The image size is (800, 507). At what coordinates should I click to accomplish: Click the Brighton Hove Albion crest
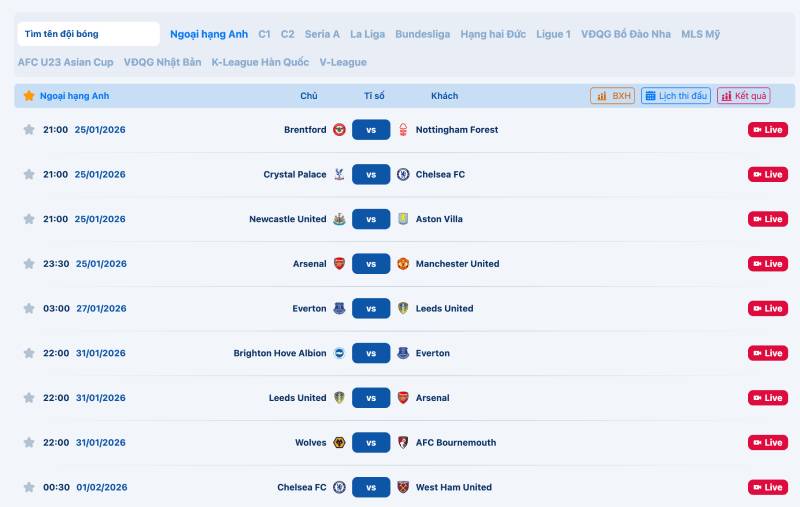(x=339, y=353)
